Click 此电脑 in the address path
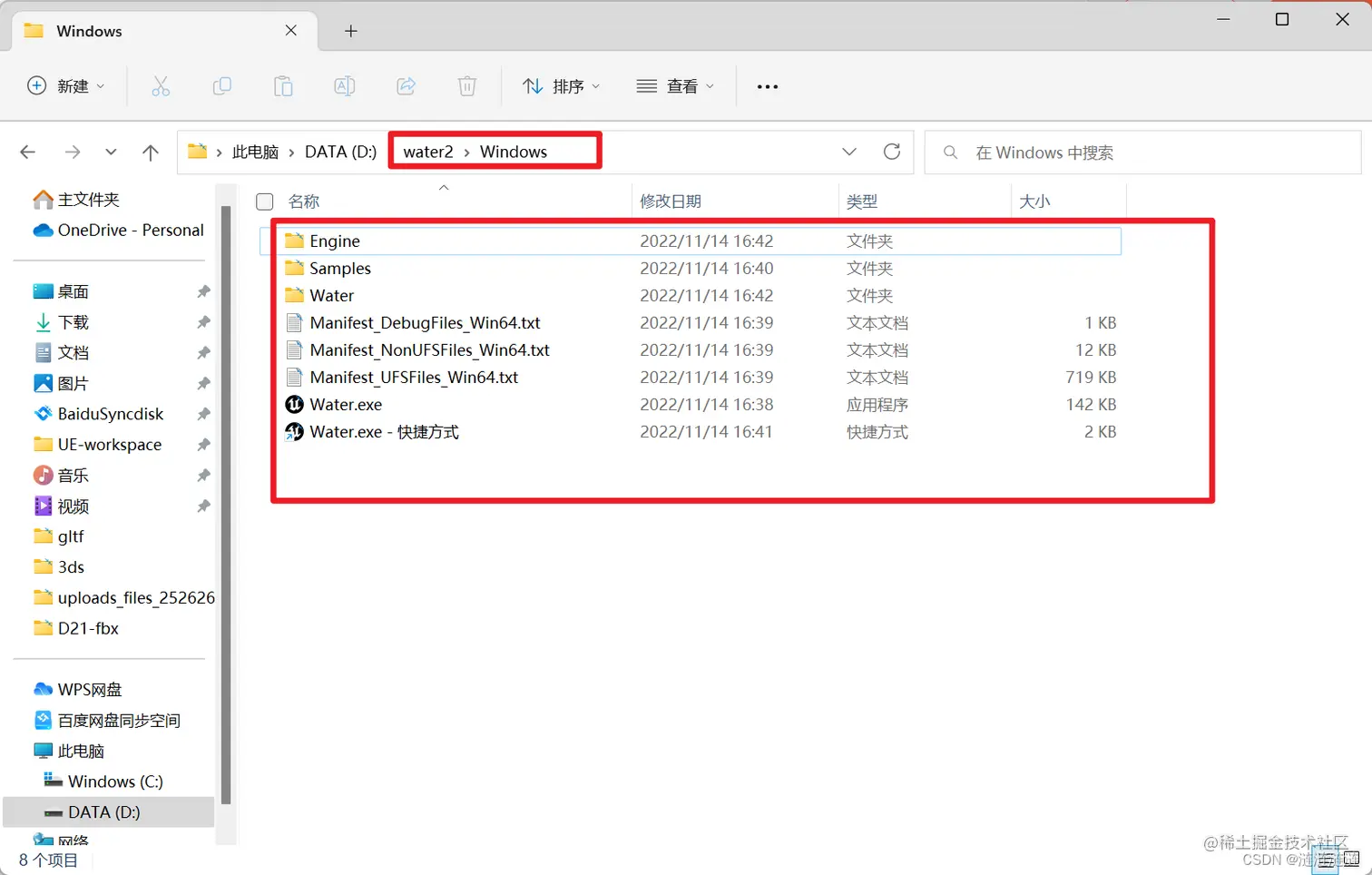 [x=255, y=152]
